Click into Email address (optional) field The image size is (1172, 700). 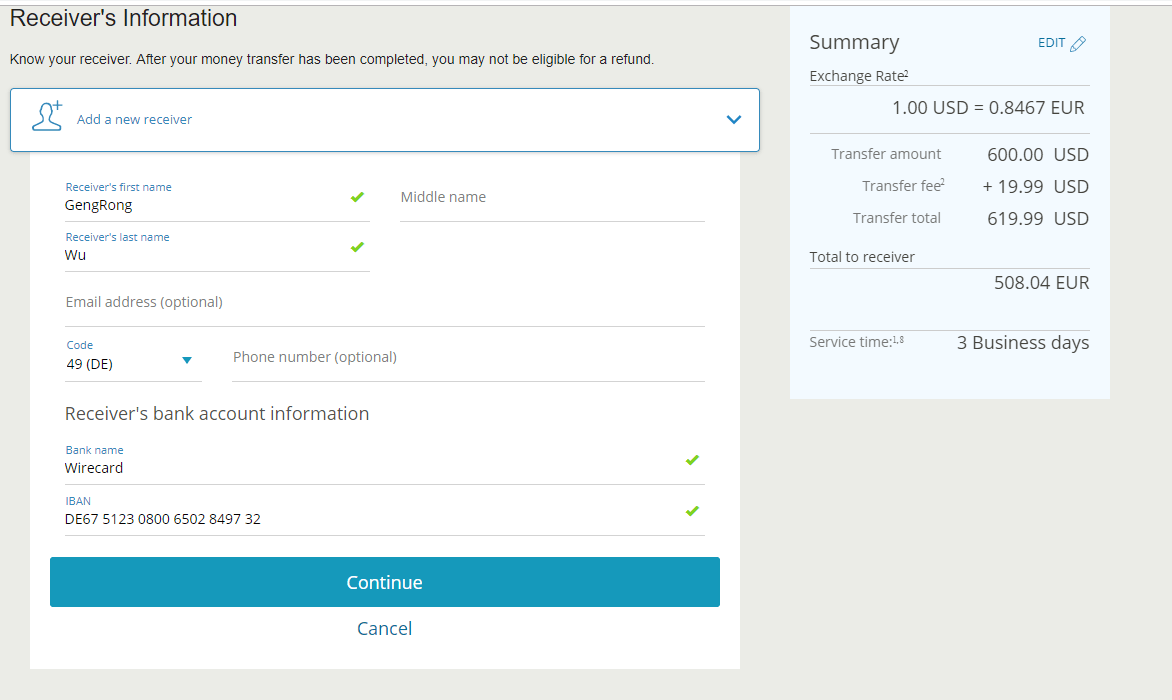(384, 303)
